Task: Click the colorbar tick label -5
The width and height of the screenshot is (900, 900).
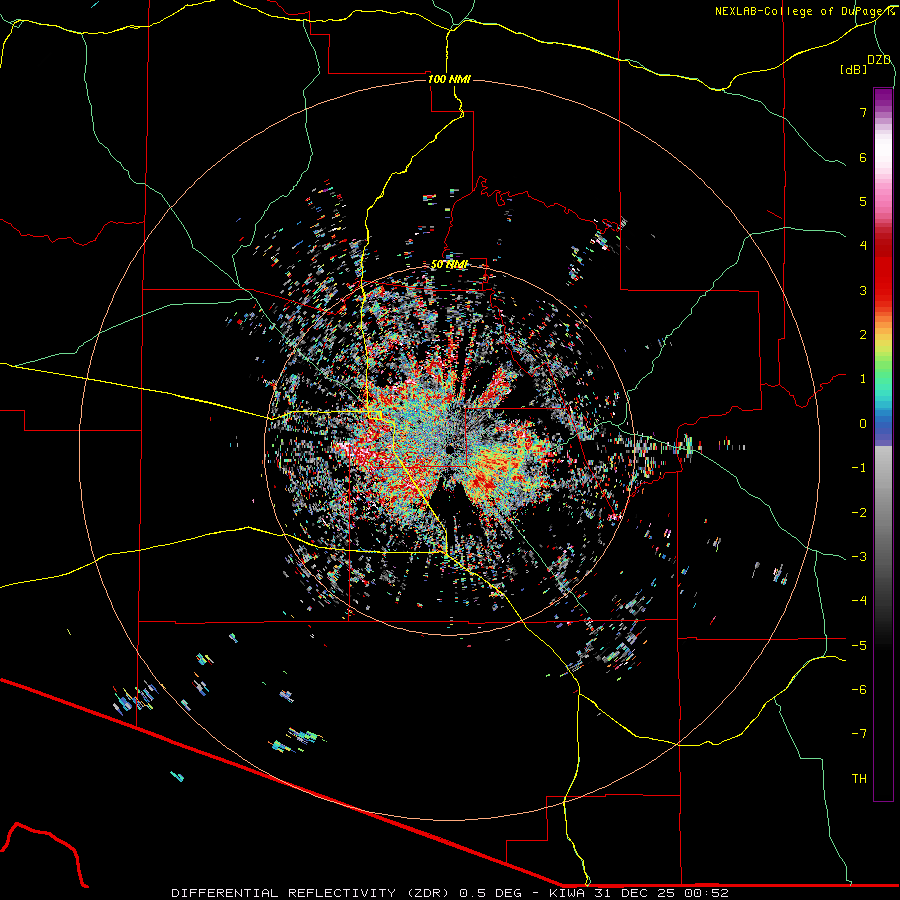Action: click(859, 646)
